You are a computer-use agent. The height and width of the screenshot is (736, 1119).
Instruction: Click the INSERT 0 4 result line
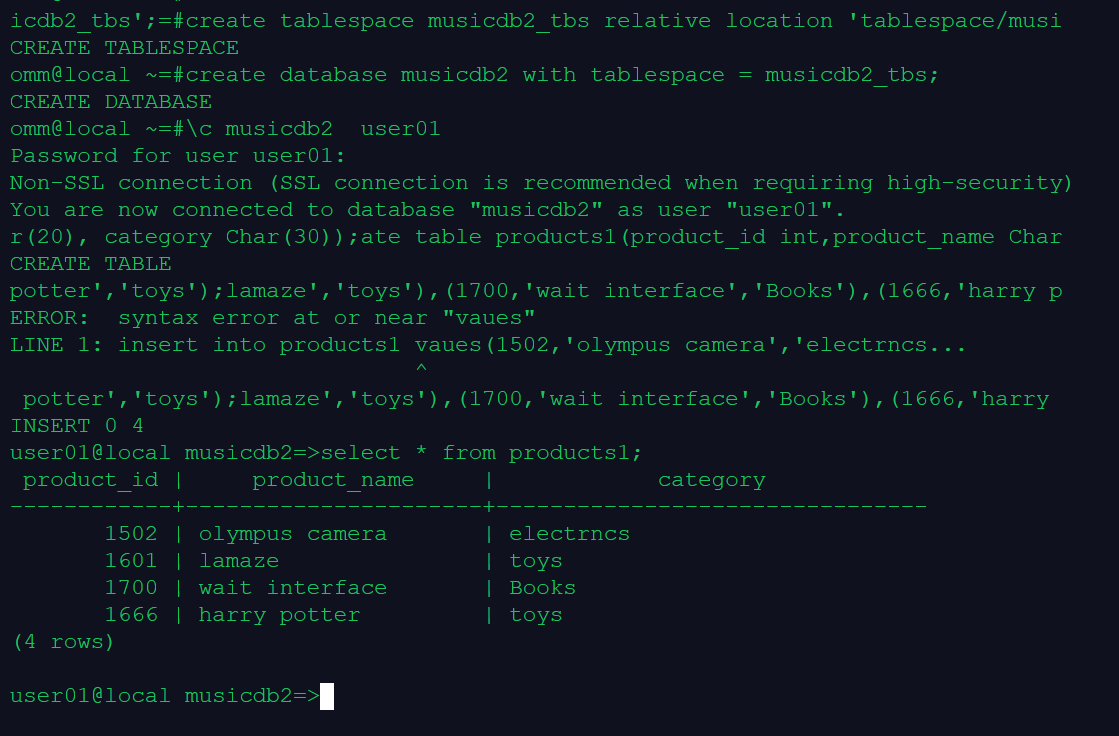tap(77, 426)
